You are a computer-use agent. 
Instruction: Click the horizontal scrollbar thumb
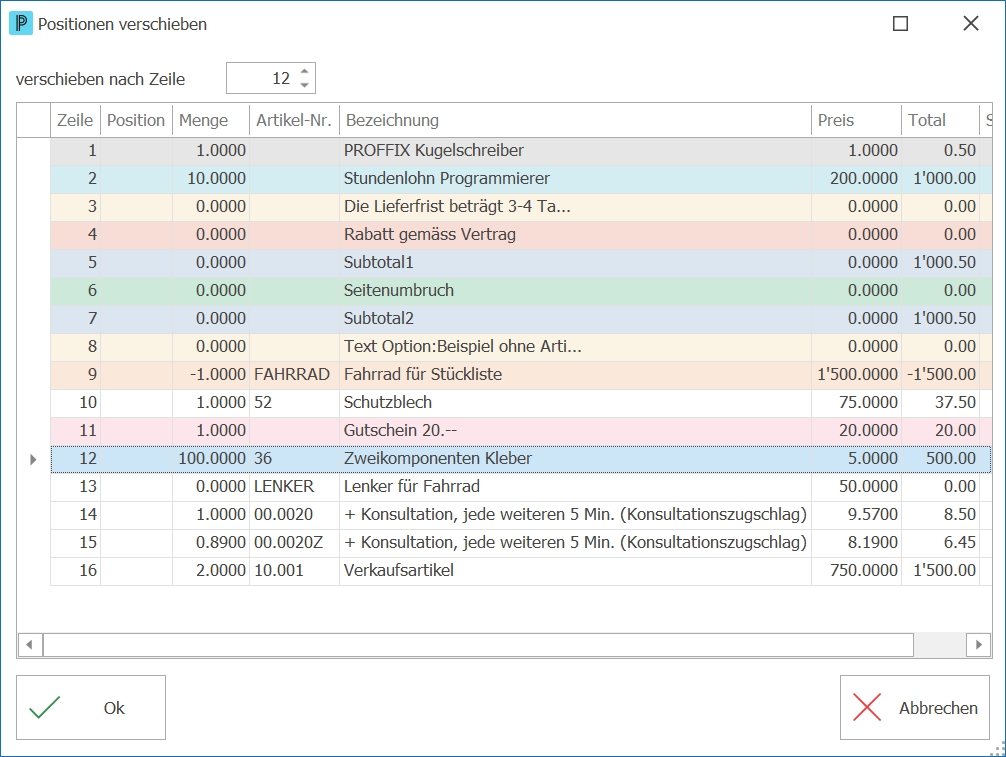(x=478, y=645)
